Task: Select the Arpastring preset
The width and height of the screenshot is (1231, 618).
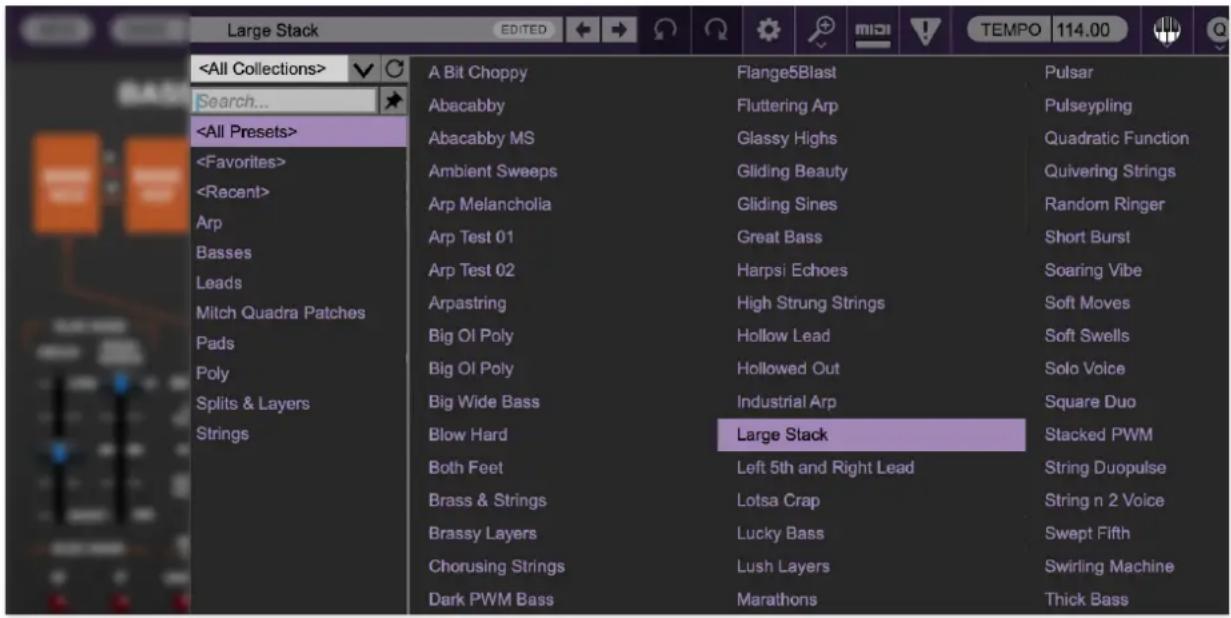Action: [x=467, y=303]
